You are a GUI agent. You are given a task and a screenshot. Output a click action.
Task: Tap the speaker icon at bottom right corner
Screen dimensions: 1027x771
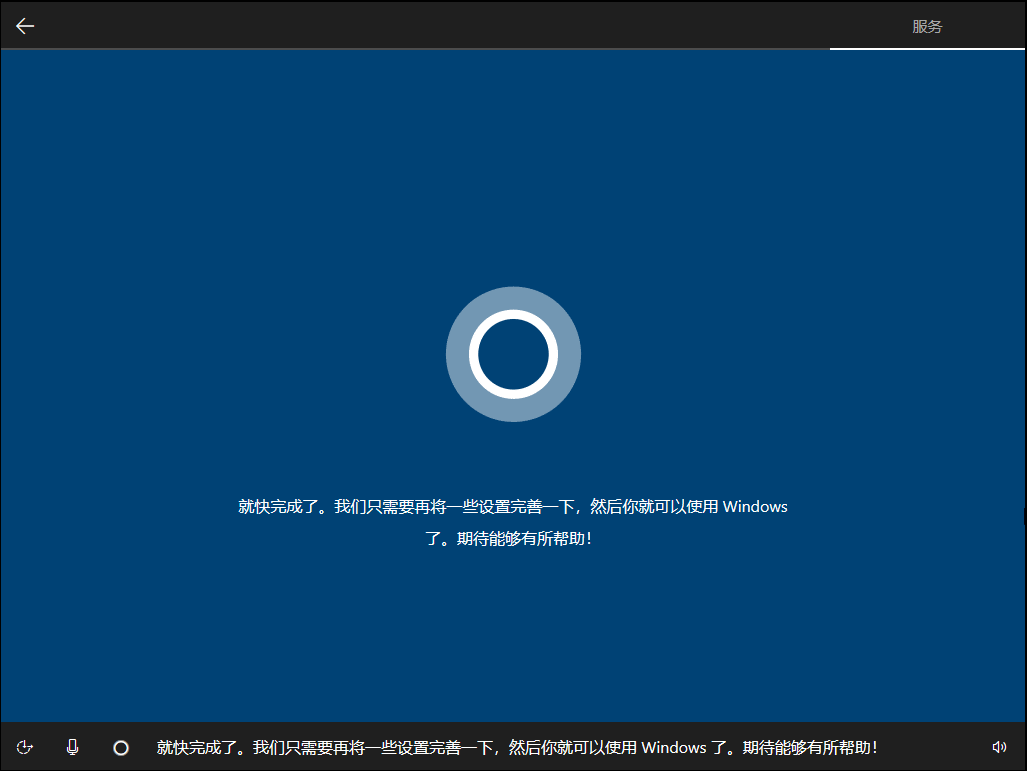(999, 747)
